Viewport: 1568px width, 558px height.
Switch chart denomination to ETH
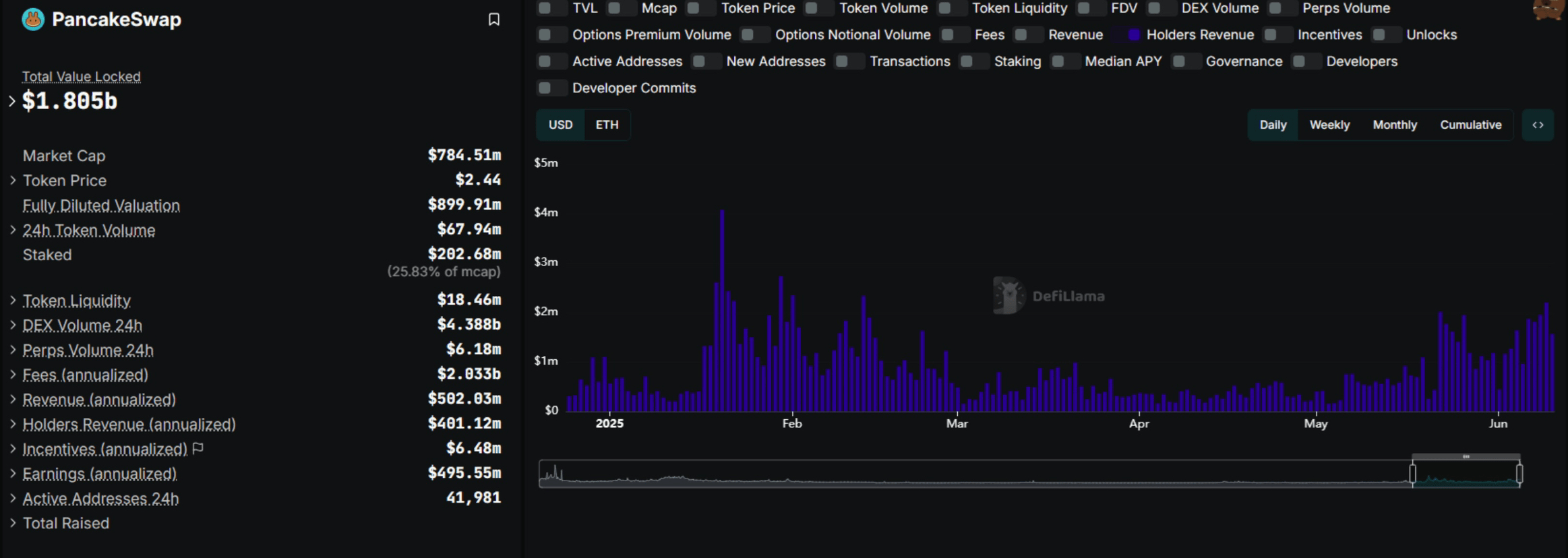[x=607, y=125]
